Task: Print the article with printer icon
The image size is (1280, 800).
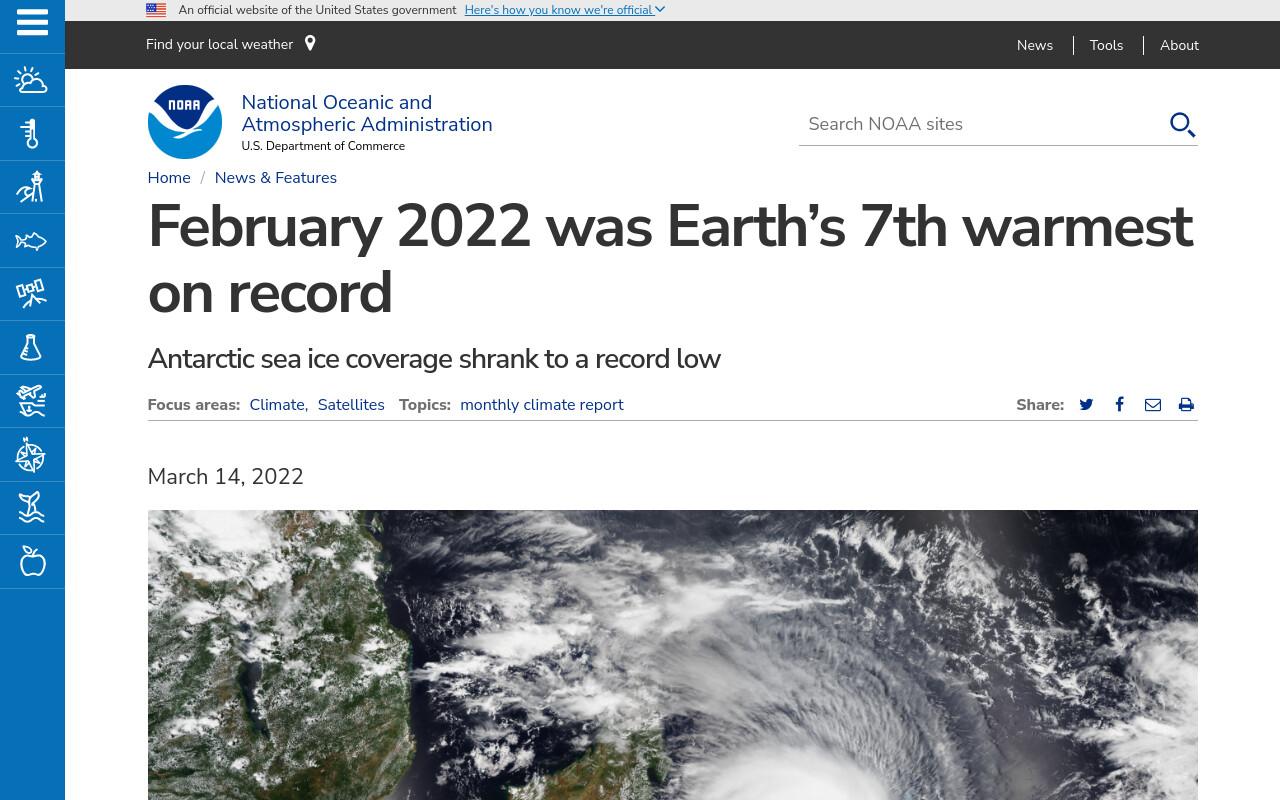Action: (x=1186, y=405)
